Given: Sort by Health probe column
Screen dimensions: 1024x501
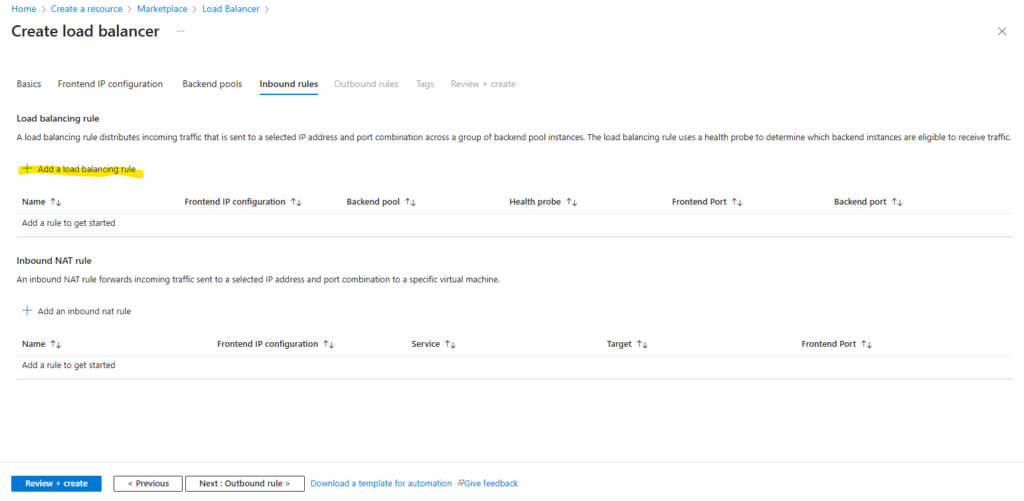Looking at the screenshot, I should (571, 202).
